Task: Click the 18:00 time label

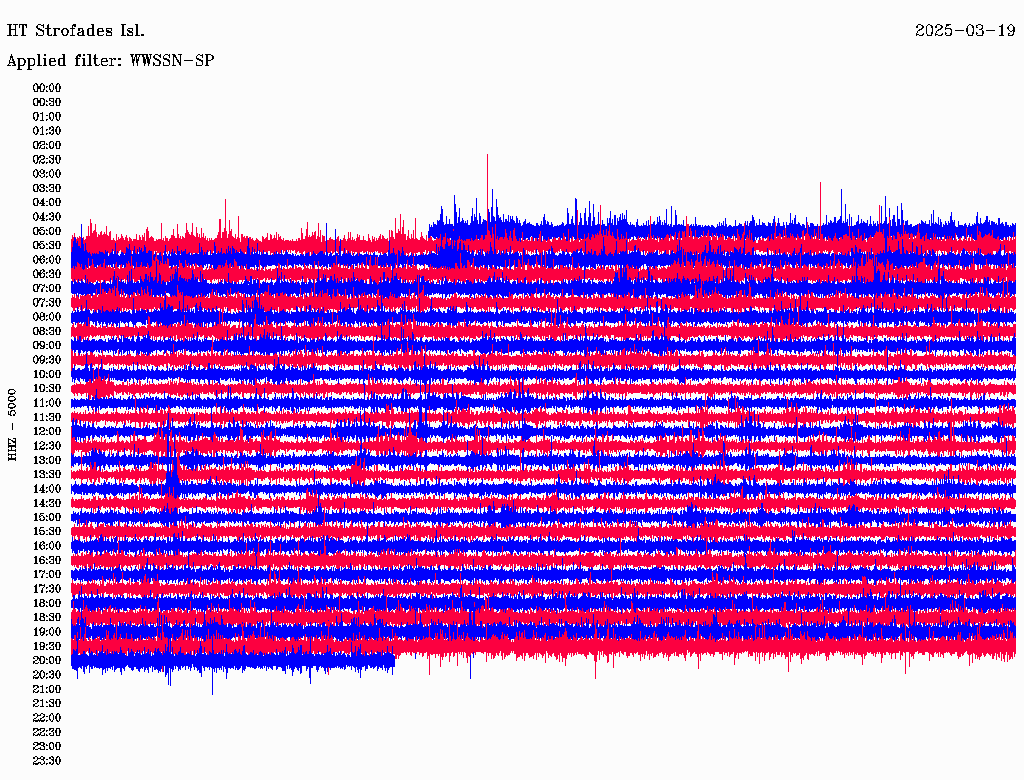Action: 47,604
